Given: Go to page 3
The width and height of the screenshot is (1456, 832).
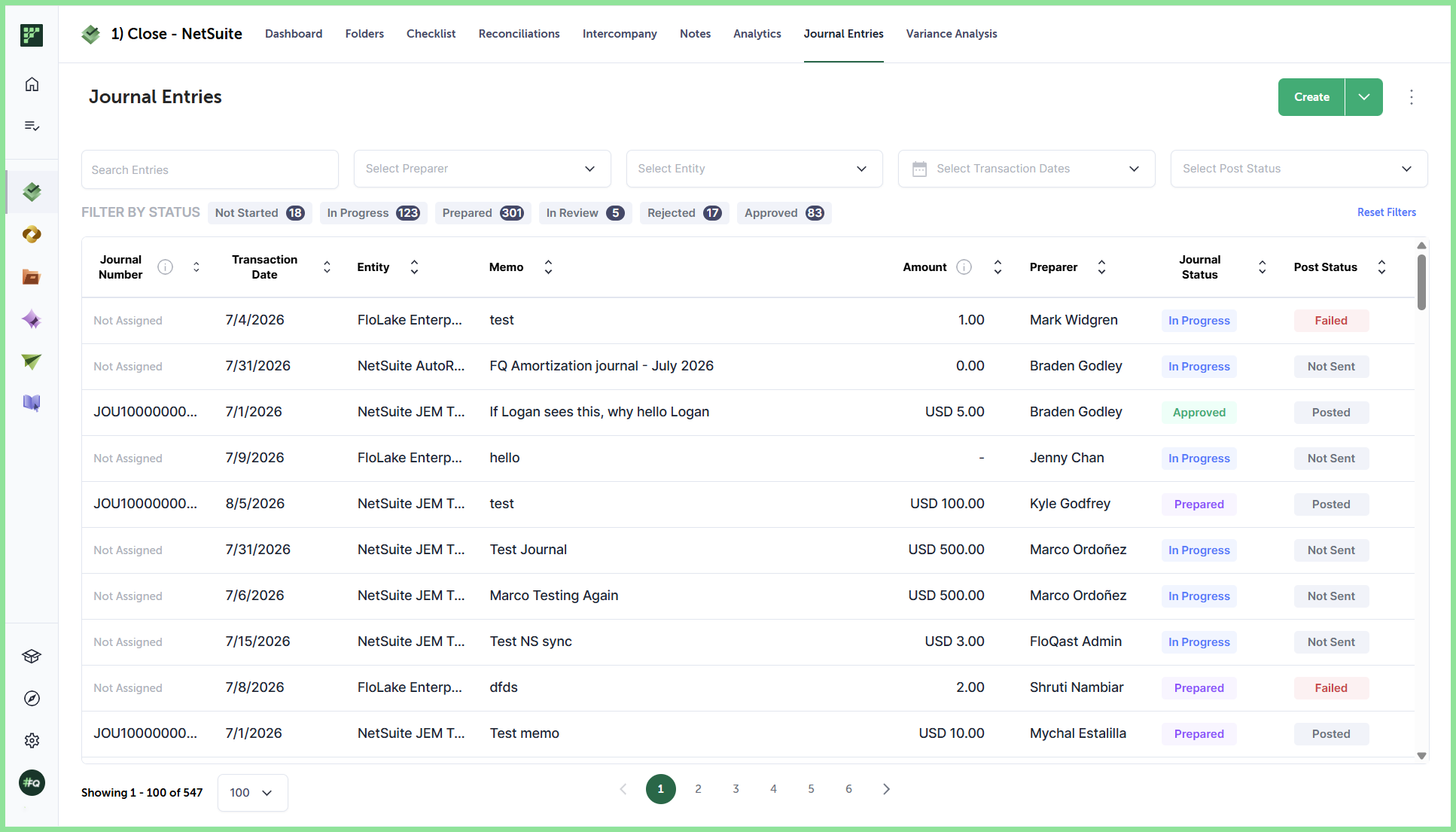Looking at the screenshot, I should click(736, 789).
